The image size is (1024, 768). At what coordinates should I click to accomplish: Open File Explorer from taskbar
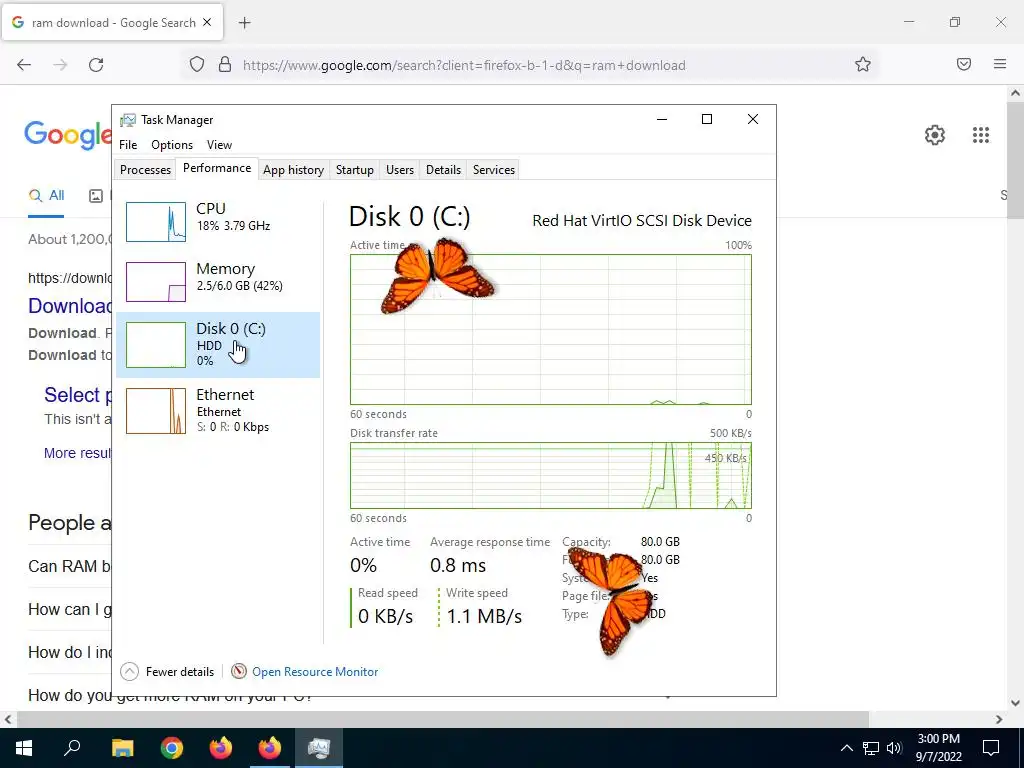coord(122,748)
